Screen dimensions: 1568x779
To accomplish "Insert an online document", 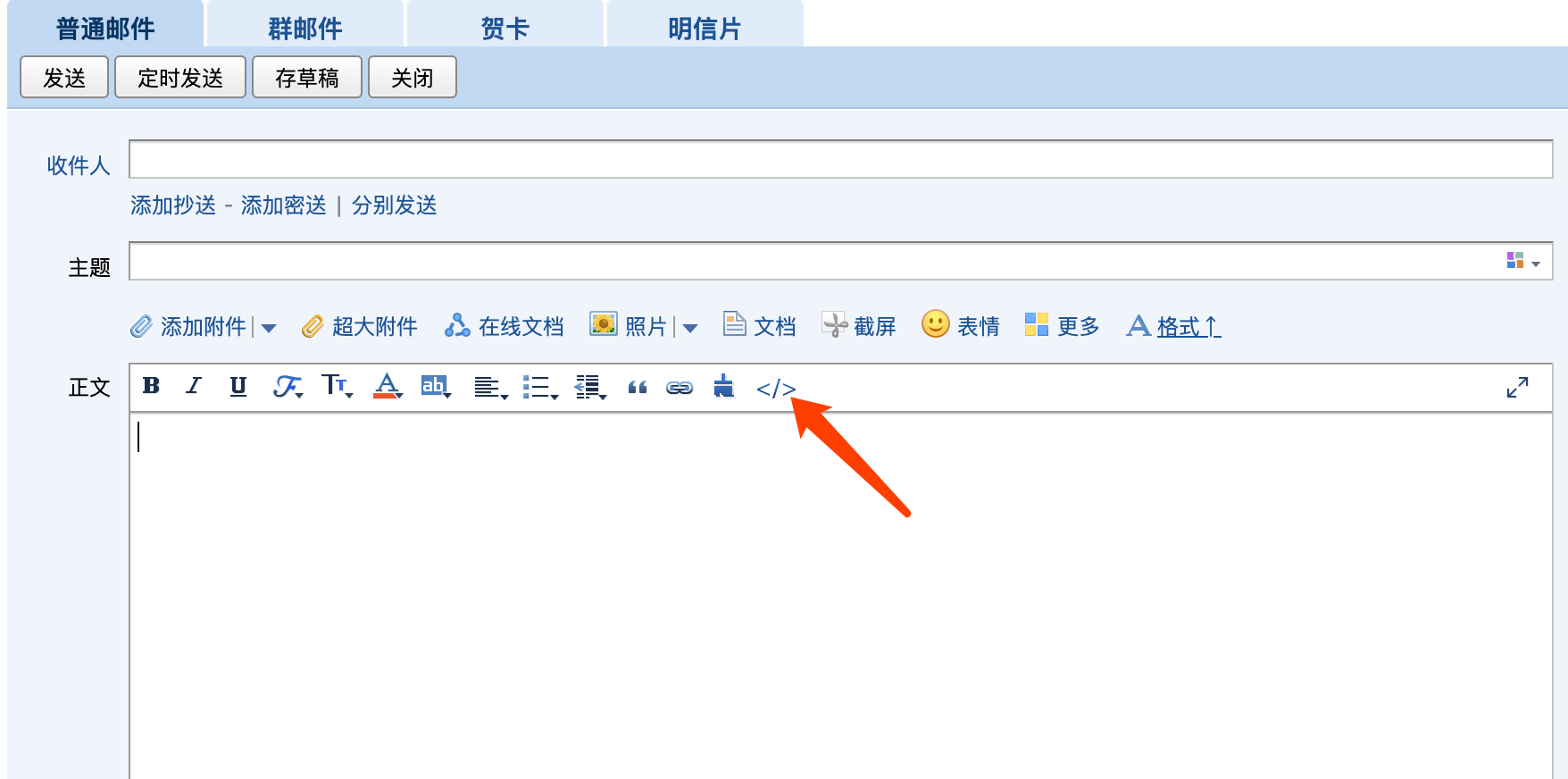I will pos(505,327).
